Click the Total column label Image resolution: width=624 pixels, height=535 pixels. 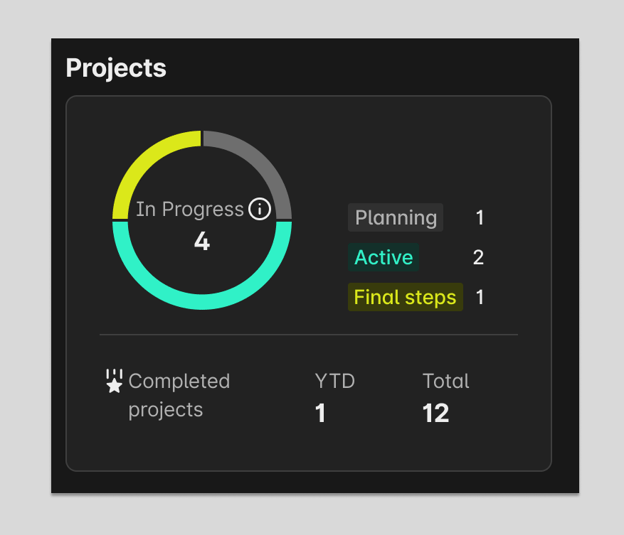446,381
